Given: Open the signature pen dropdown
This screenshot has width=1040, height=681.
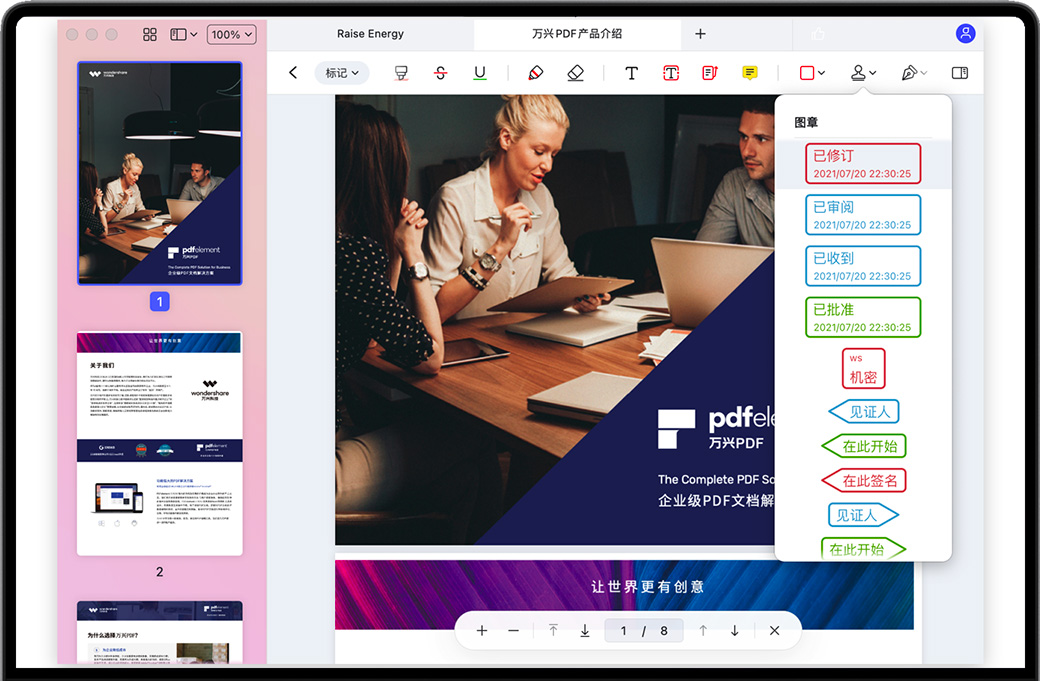Looking at the screenshot, I should point(914,73).
